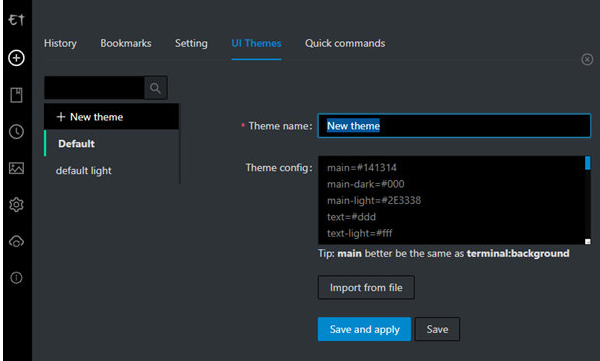Click plus icon beside New theme

click(61, 117)
